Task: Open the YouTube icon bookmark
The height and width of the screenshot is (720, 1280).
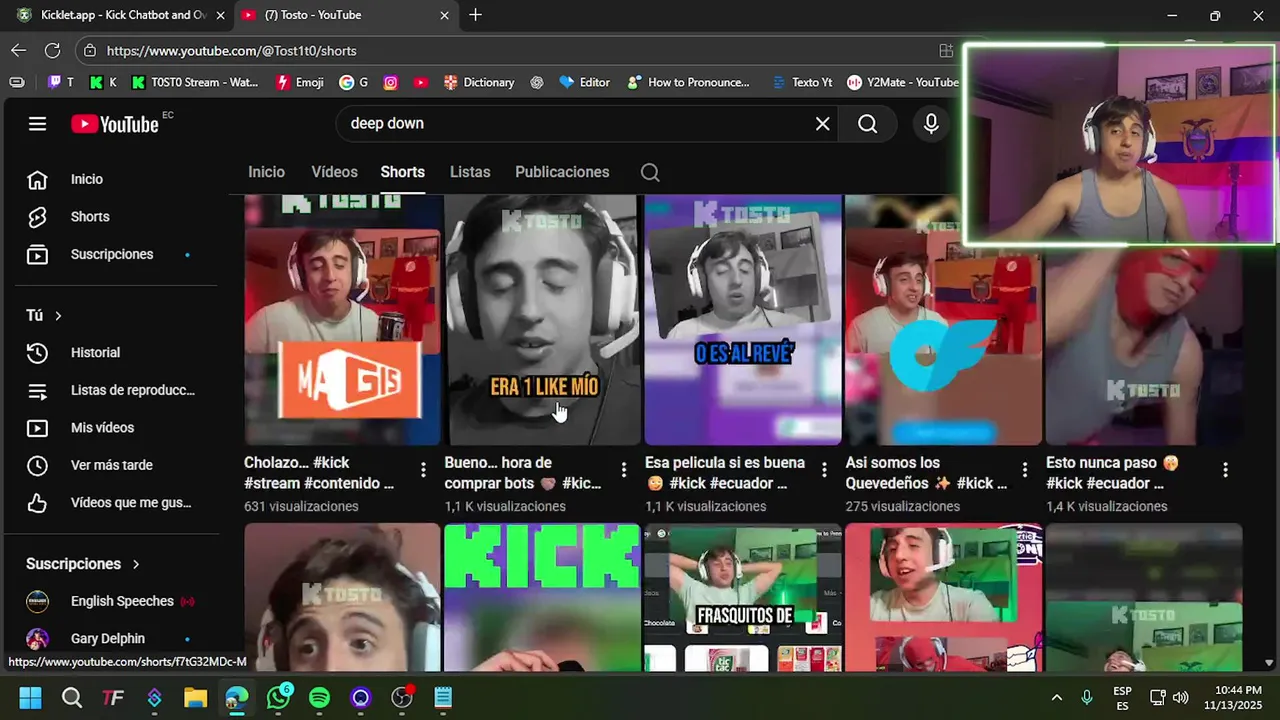Action: pos(421,82)
